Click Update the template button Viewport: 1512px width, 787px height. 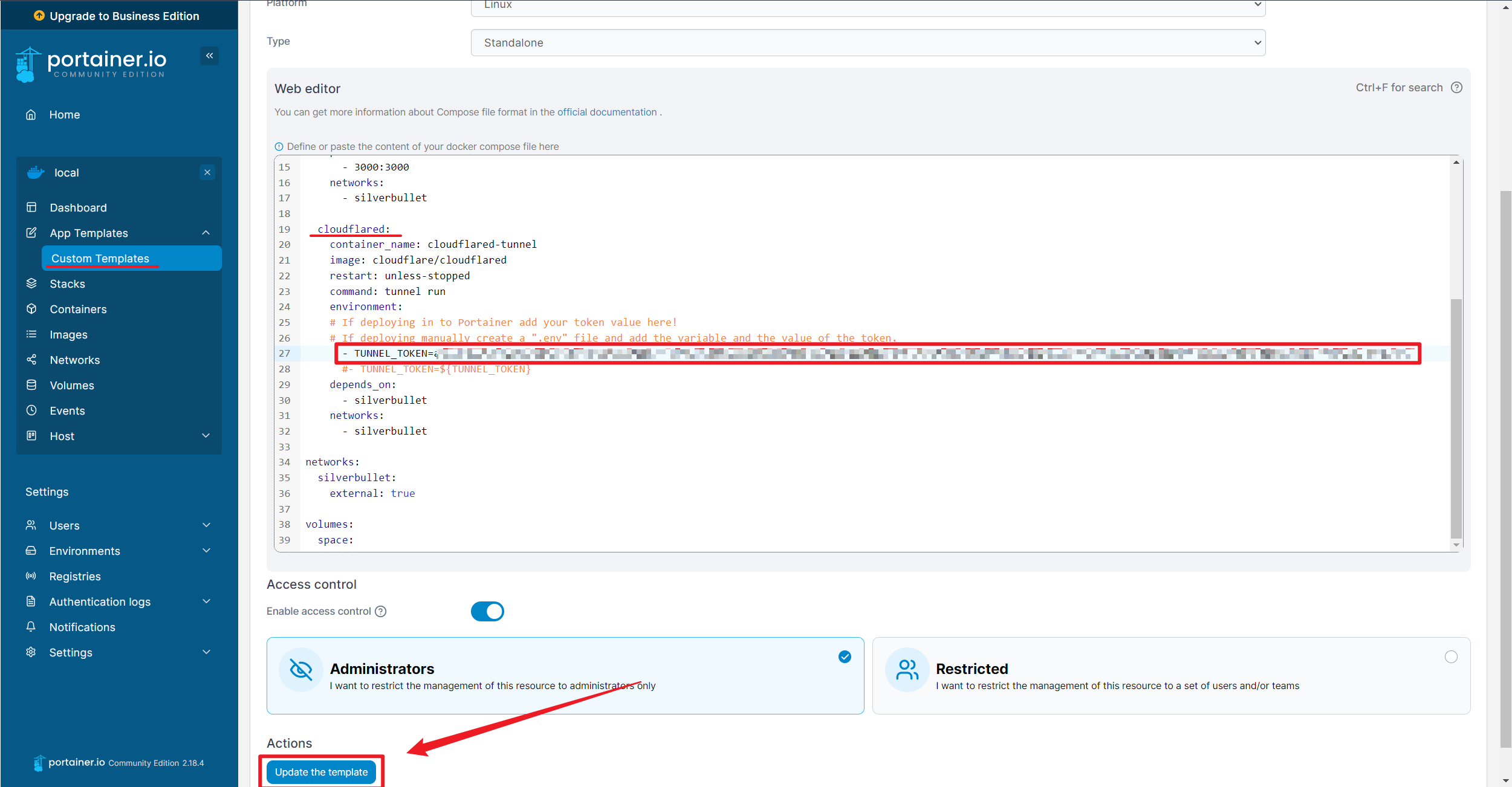pyautogui.click(x=321, y=772)
